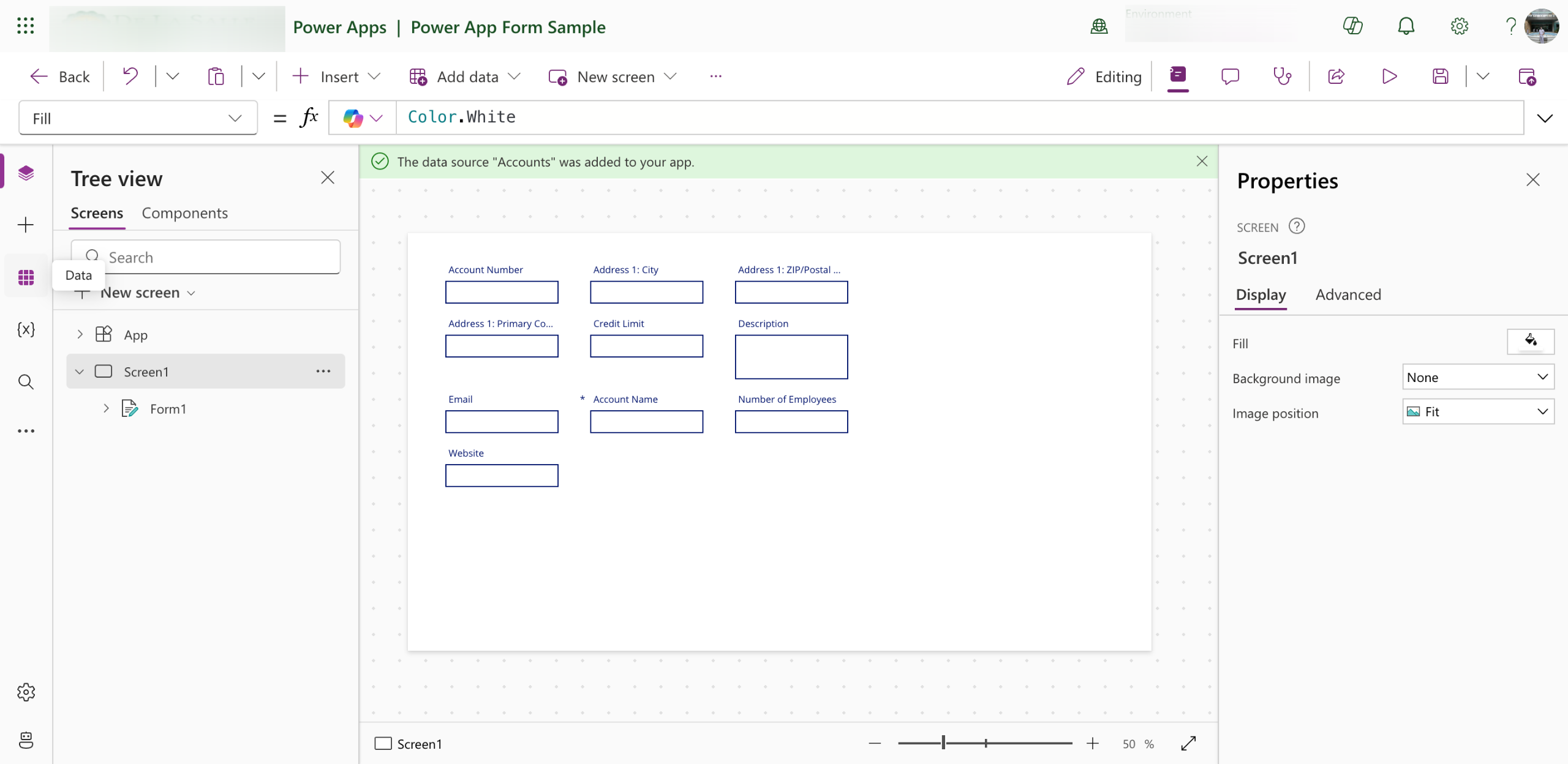Screen dimensions: 1568x764
Task: Select the Screens tab in Tree view
Action: click(x=97, y=213)
